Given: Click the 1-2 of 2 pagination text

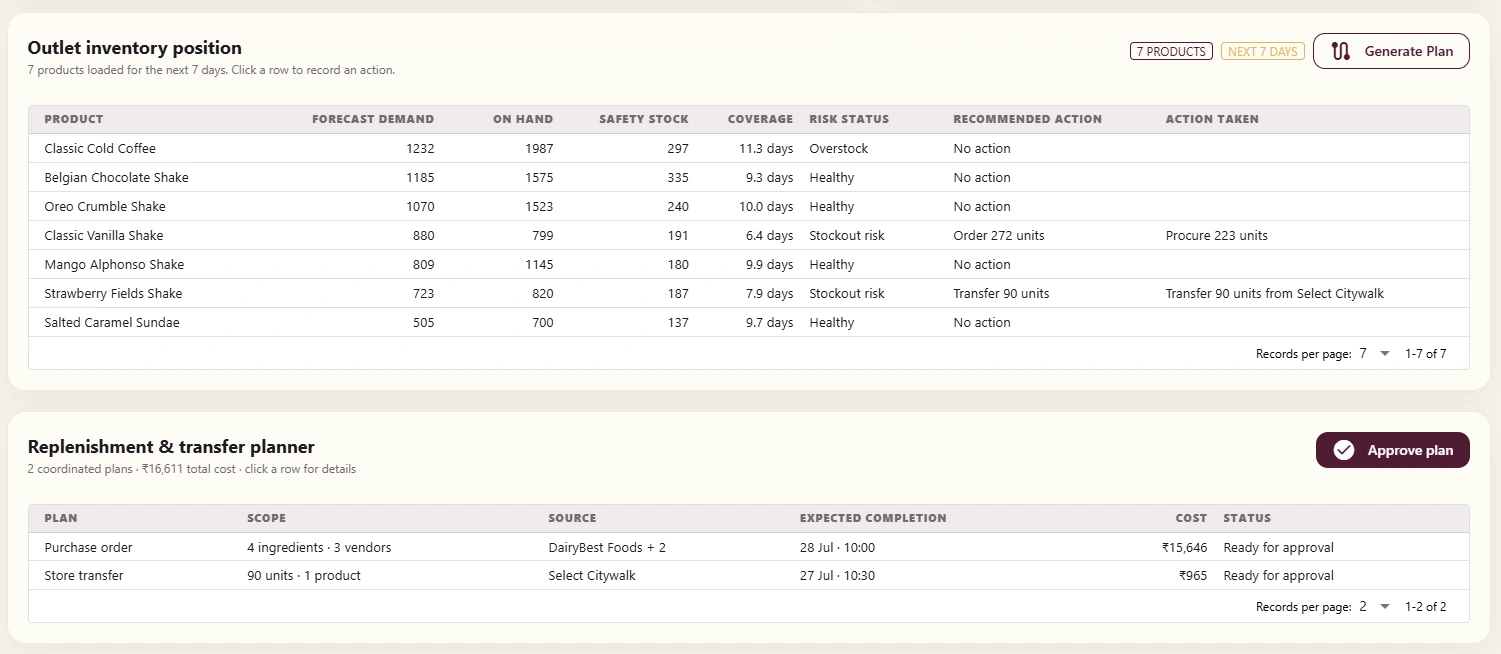Looking at the screenshot, I should coord(1425,606).
